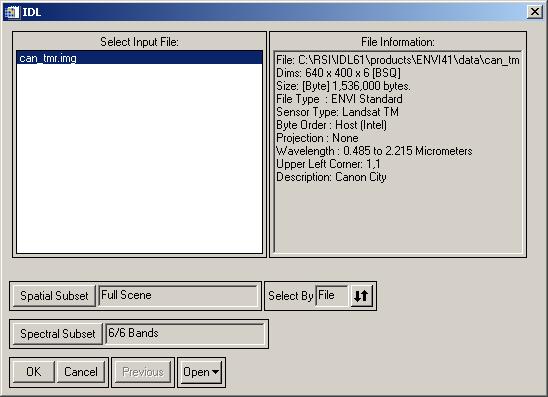Cancel the input file dialog
548x397 pixels.
(x=81, y=371)
